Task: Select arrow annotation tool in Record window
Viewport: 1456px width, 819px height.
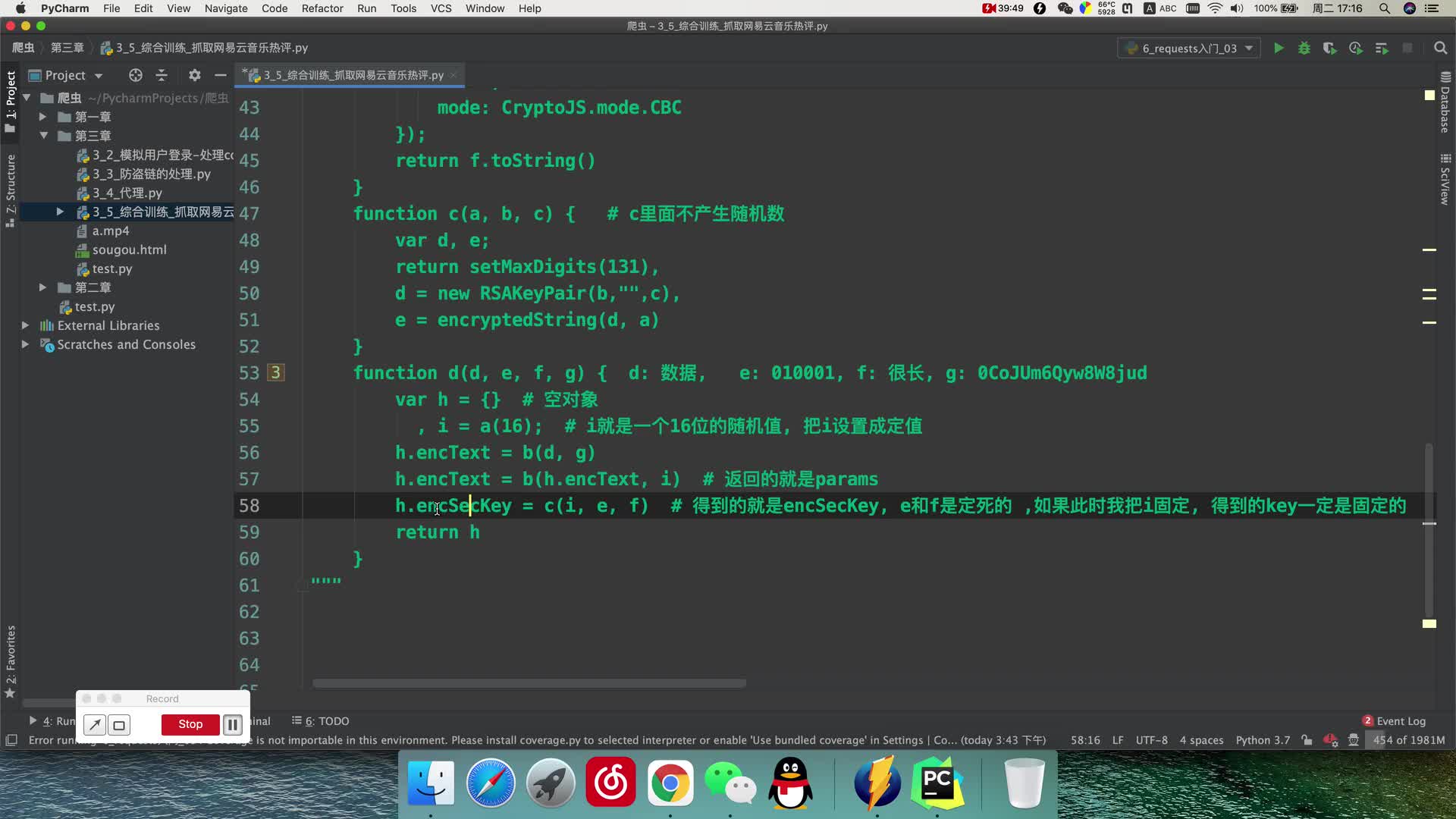Action: coord(95,725)
